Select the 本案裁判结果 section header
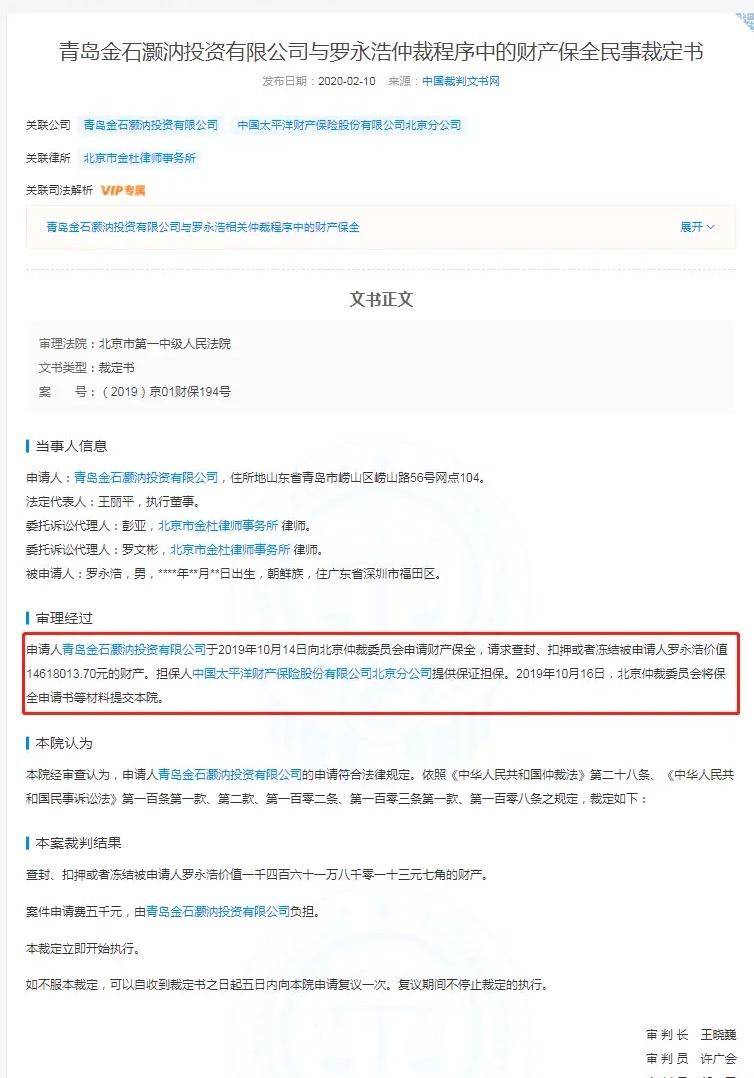Screen dimensions: 754x1078 pos(78,843)
